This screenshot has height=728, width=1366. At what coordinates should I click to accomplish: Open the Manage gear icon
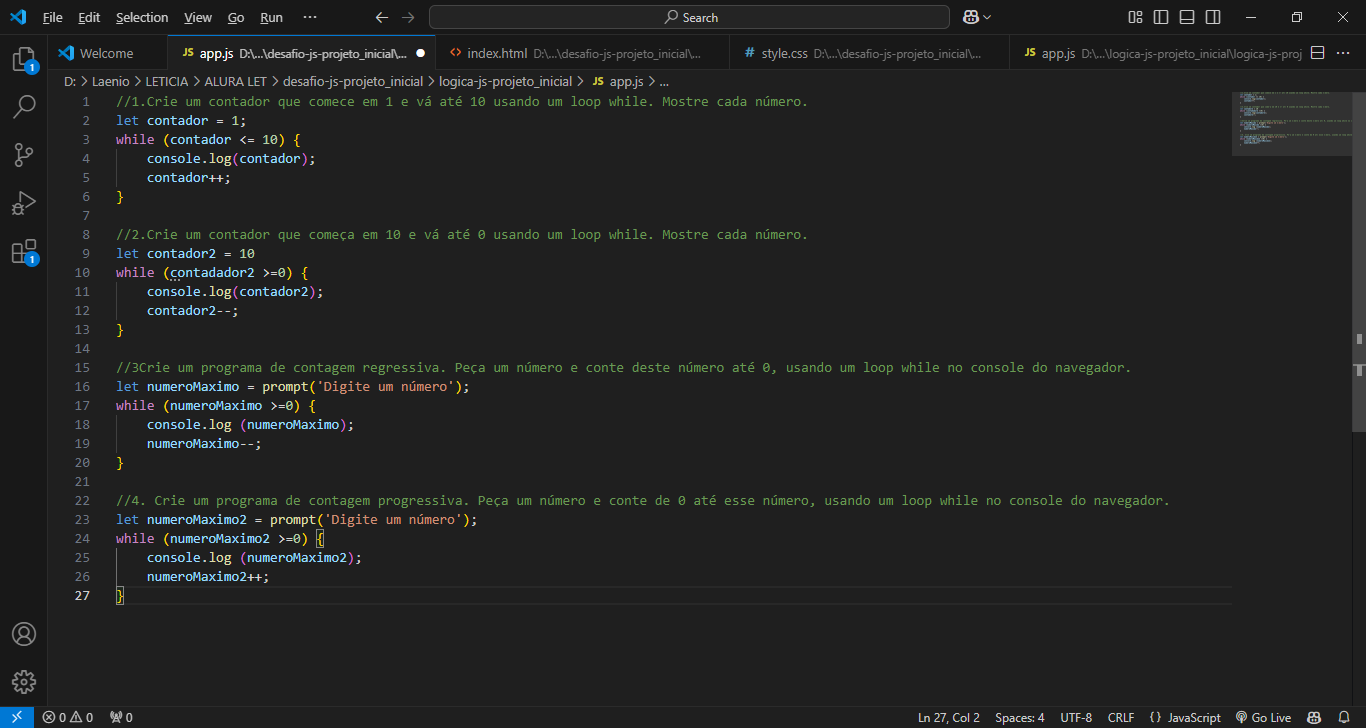click(x=24, y=682)
